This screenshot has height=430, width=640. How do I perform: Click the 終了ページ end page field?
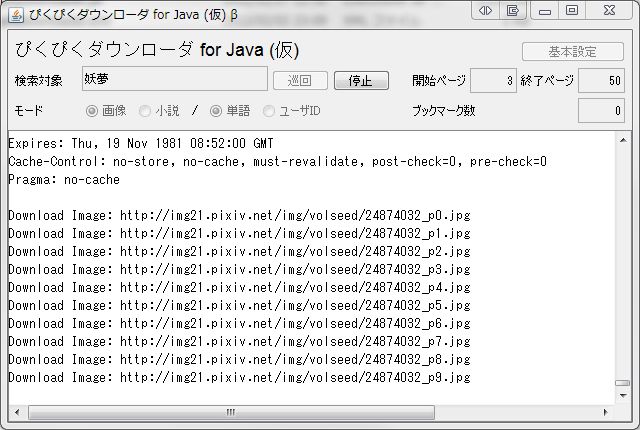coord(601,80)
